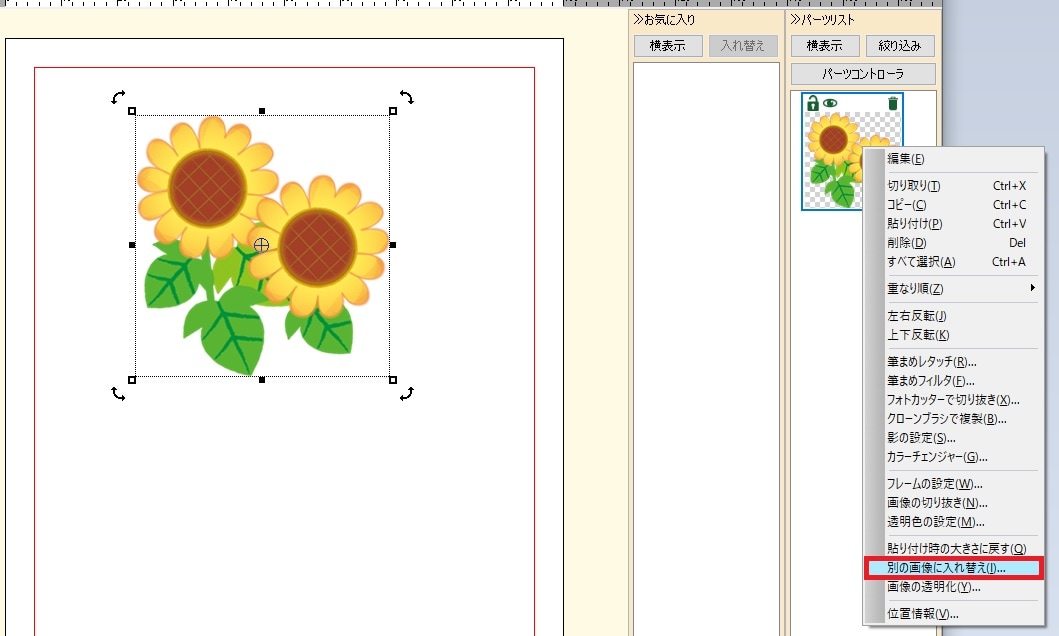
Task: Click the top middle resize handle
Action: pyautogui.click(x=262, y=111)
